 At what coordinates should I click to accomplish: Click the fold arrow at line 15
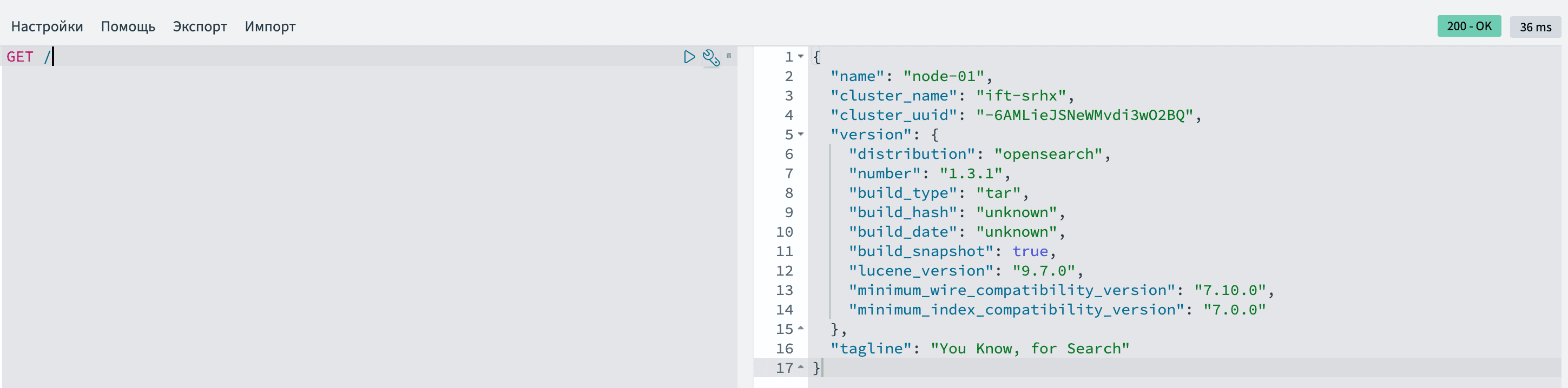coord(801,329)
